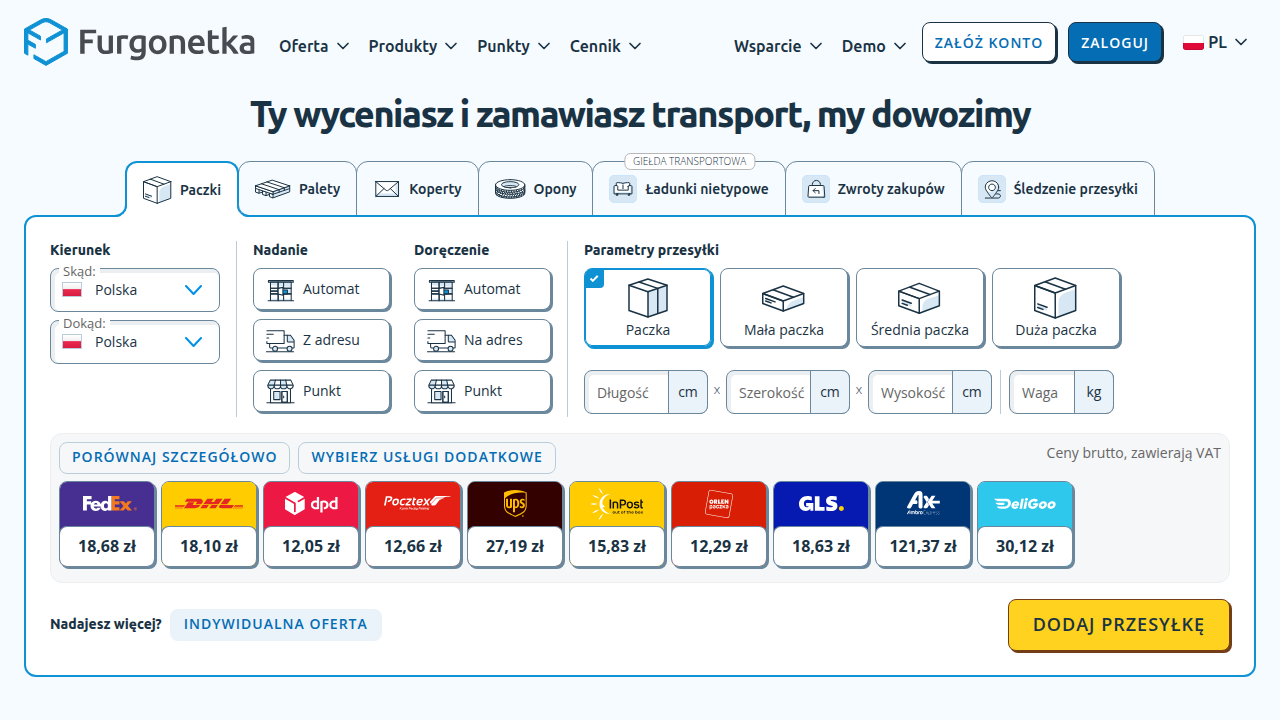Click the Pocztex price 12,66 zł
The height and width of the screenshot is (720, 1280).
pyautogui.click(x=414, y=546)
